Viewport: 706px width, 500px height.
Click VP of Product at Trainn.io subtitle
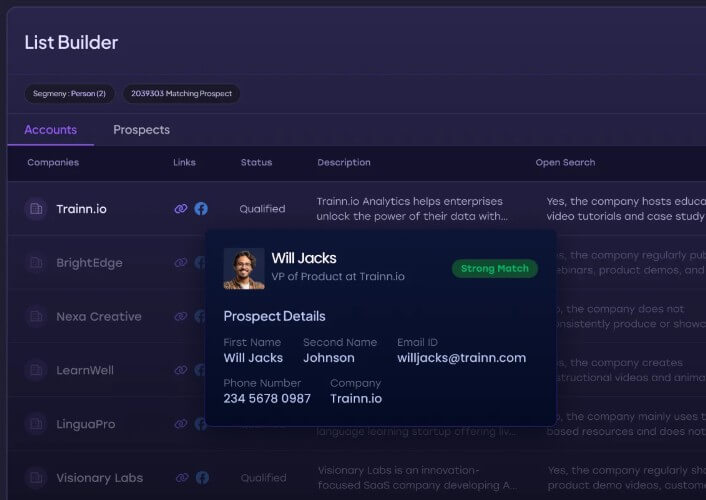pos(338,277)
